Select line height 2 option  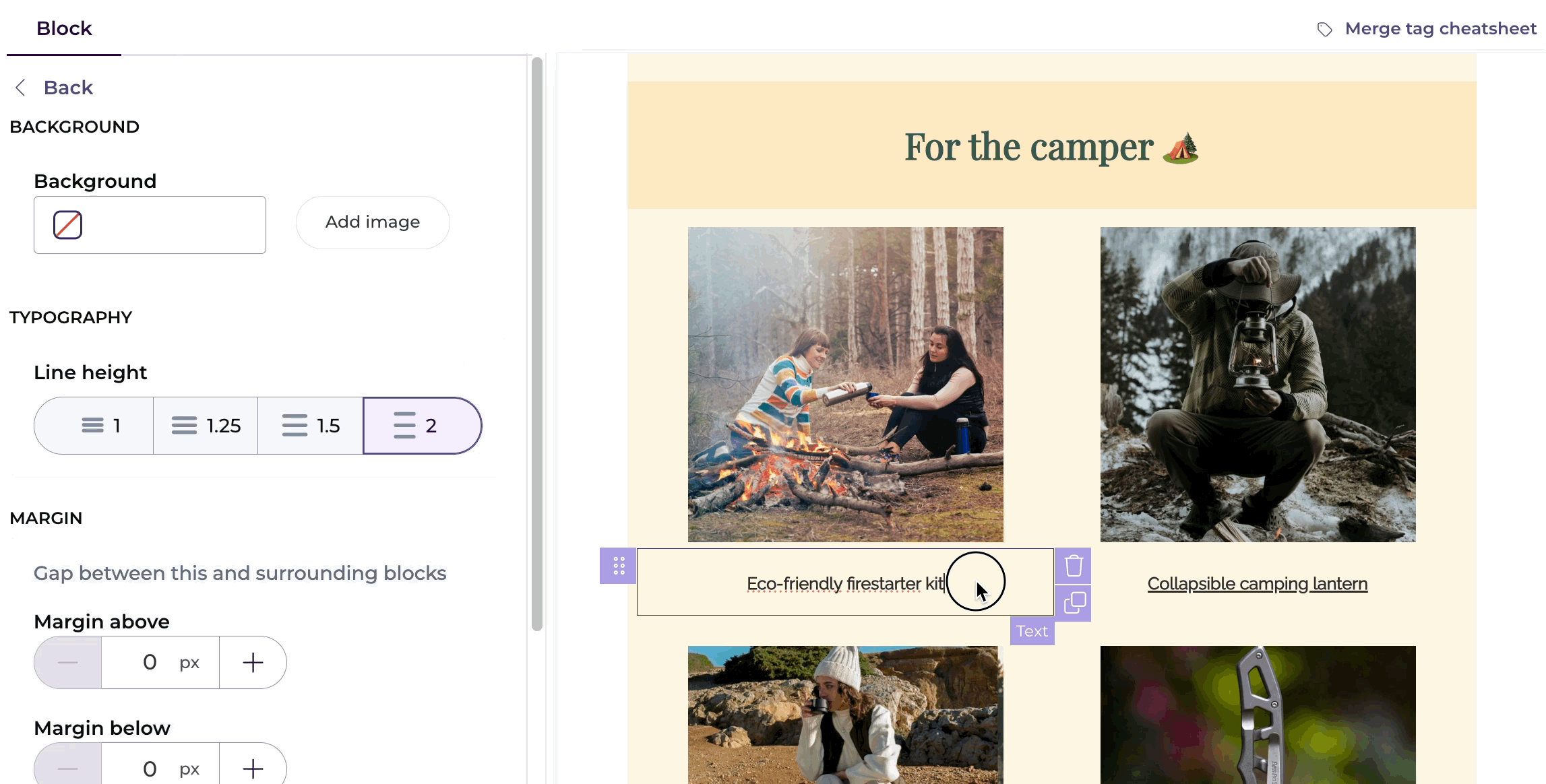(x=422, y=426)
